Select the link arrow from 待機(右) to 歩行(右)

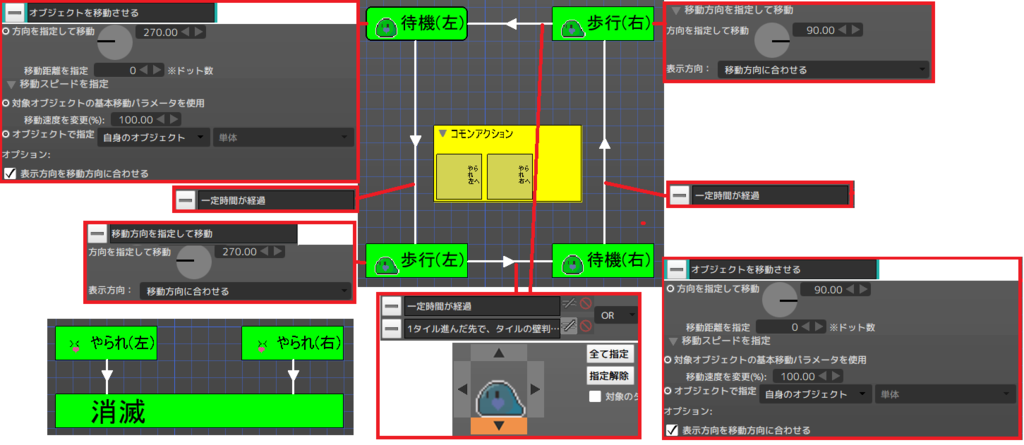coord(605,140)
